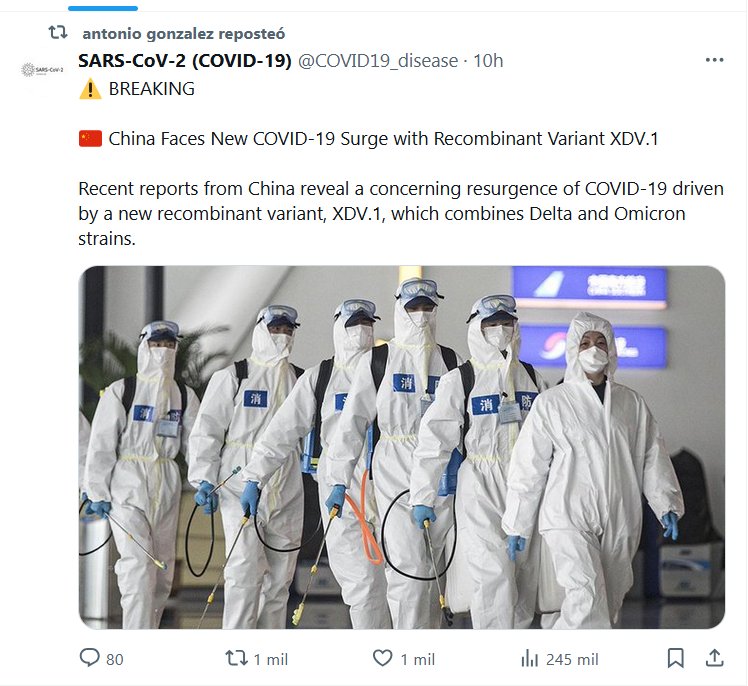
Task: Click the reply speech bubble icon
Action: tap(89, 658)
